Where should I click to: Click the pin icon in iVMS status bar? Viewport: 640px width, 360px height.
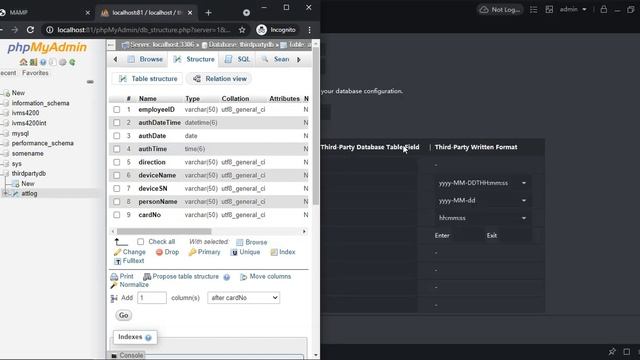click(x=612, y=351)
